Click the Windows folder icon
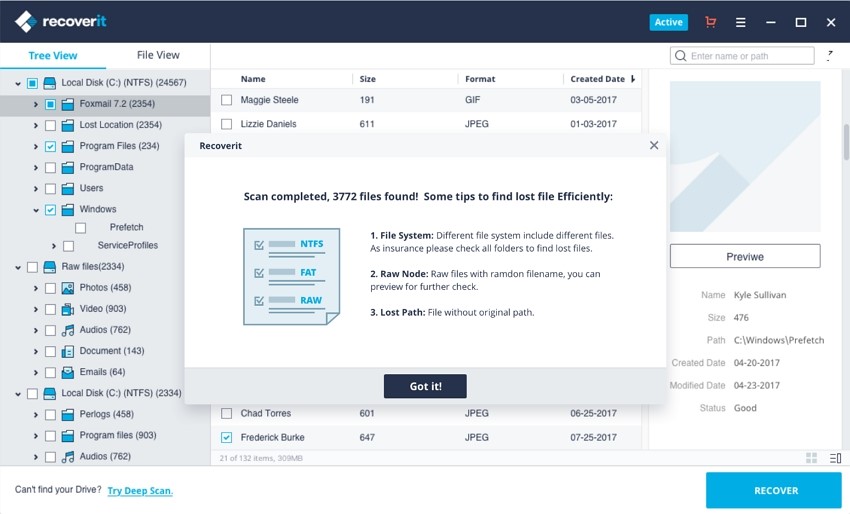 68,210
